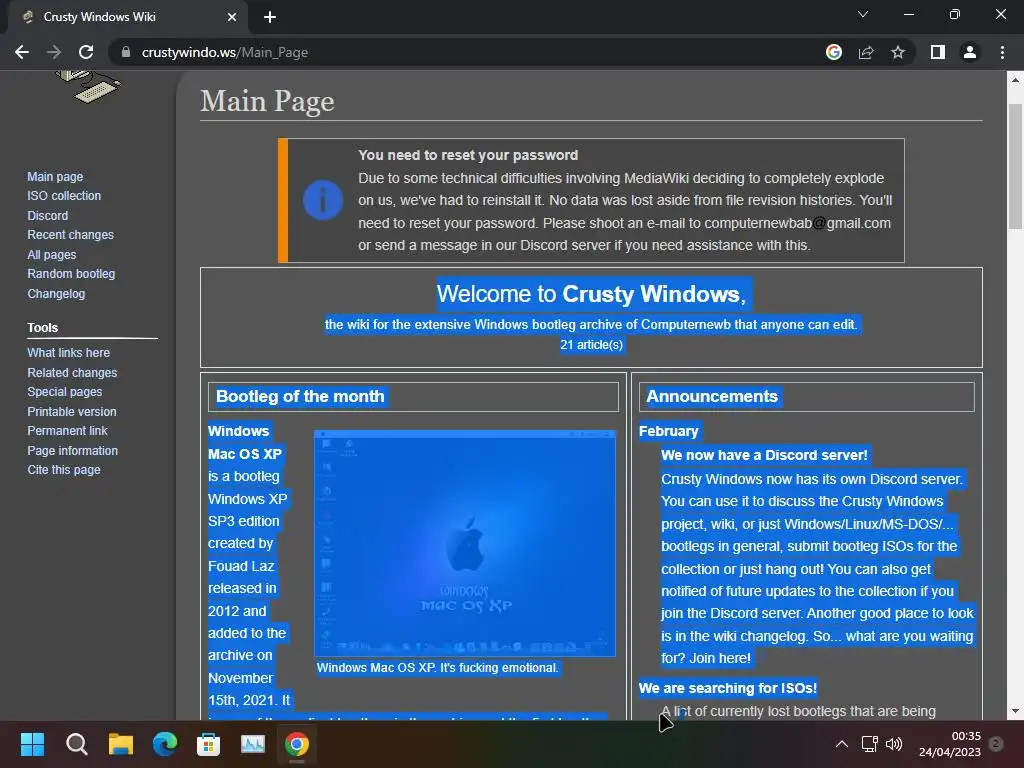
Task: View Recent changes in sidebar
Action: coord(71,234)
